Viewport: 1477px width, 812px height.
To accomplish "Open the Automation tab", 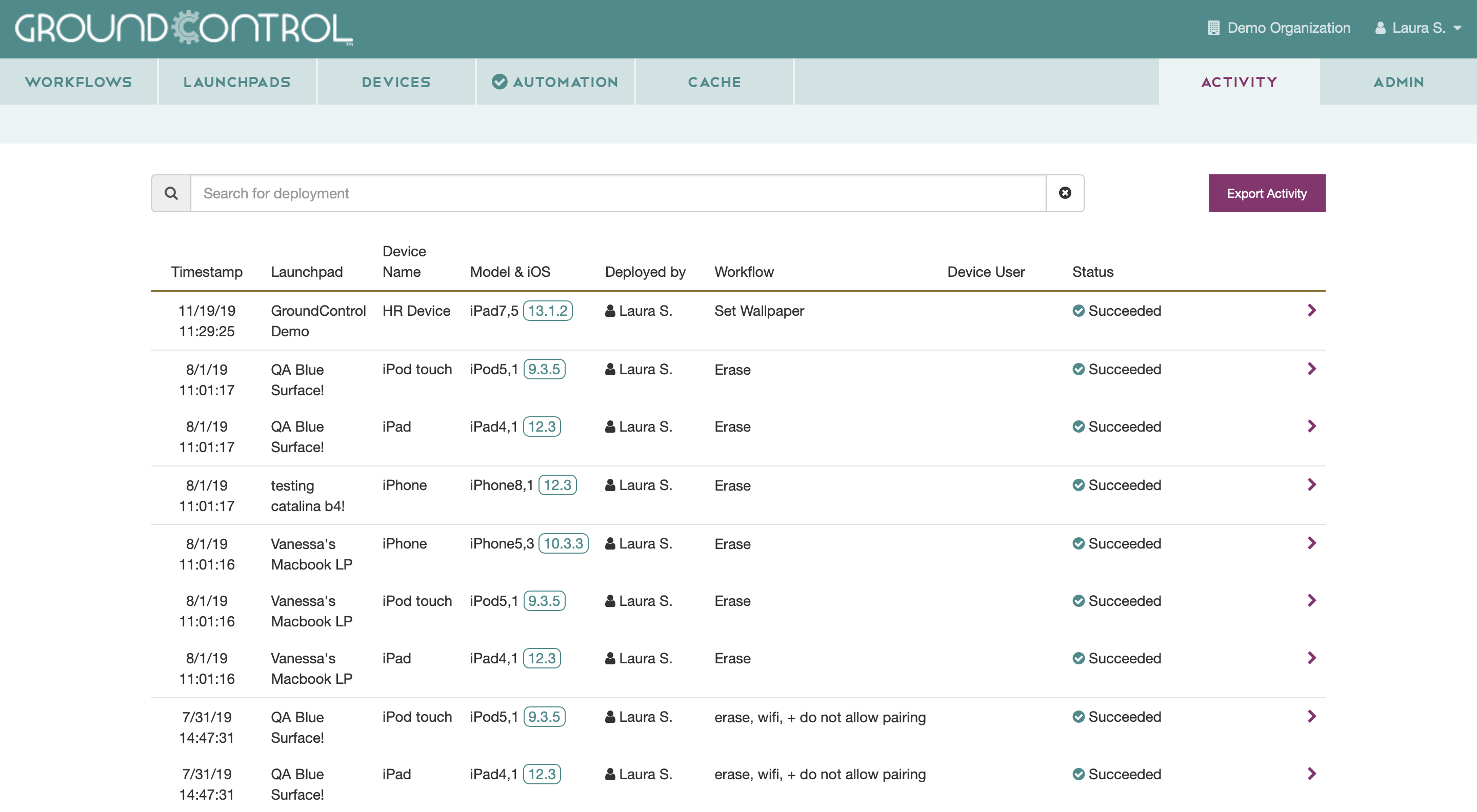I will point(554,82).
